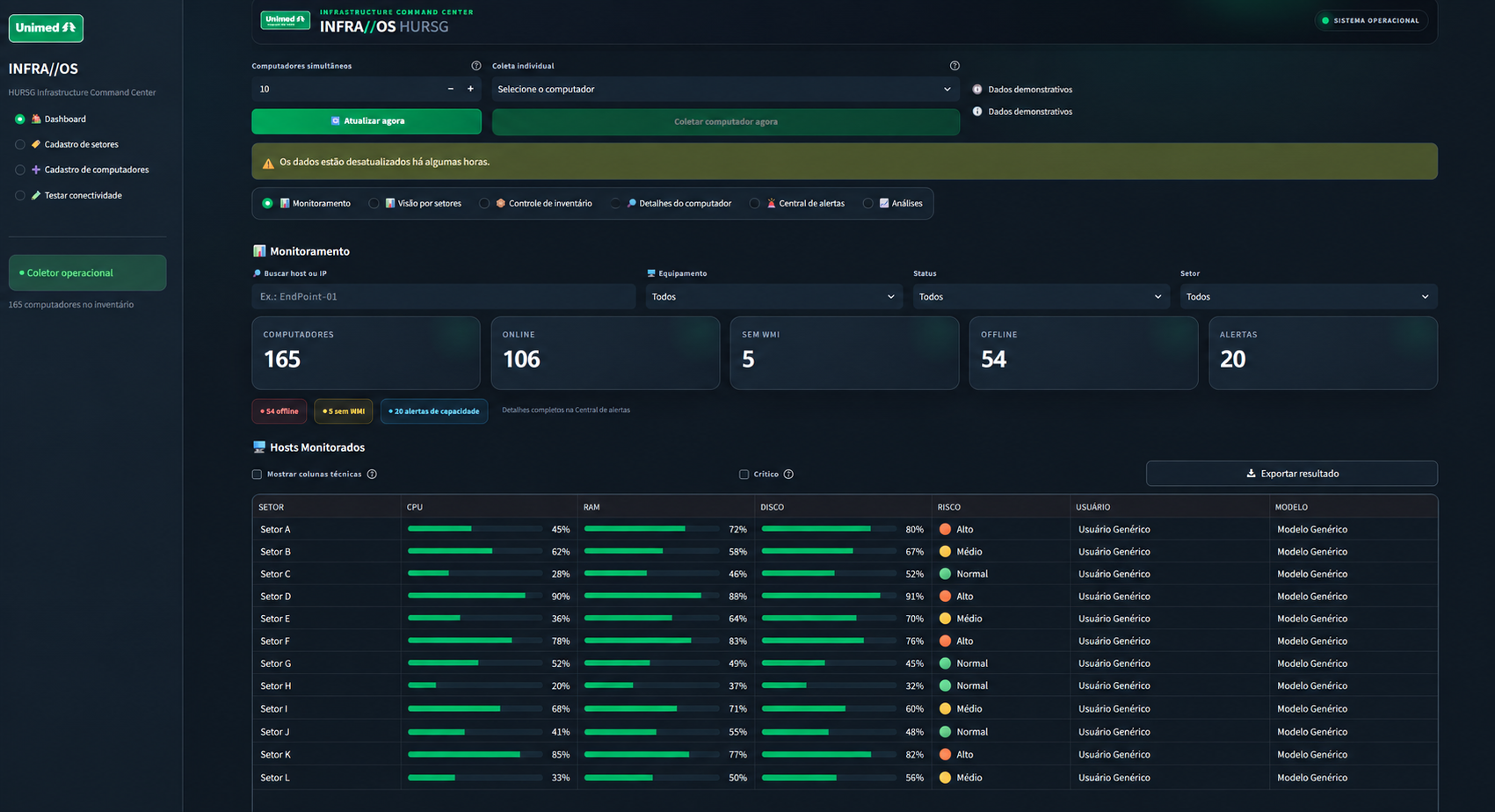Click the help icon next to Crítico

coord(788,475)
